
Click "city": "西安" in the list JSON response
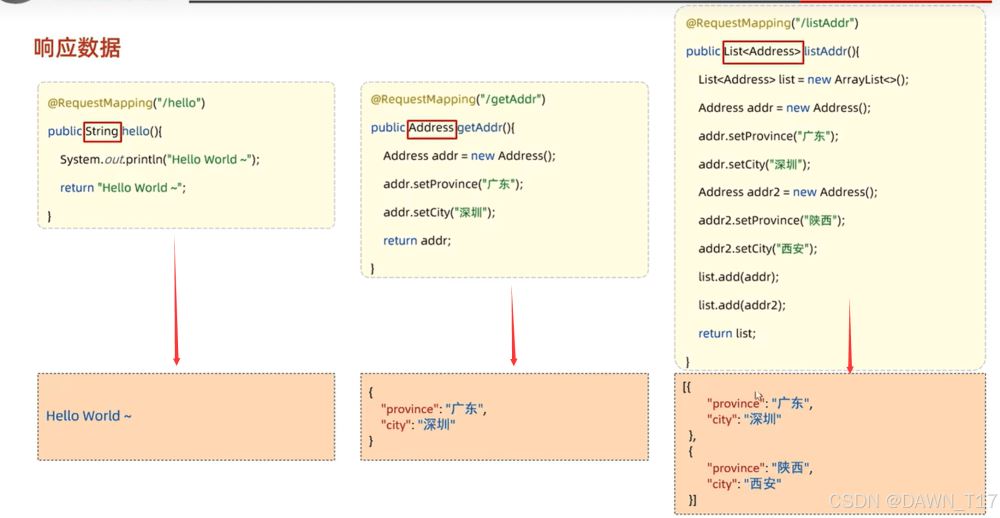click(x=744, y=484)
